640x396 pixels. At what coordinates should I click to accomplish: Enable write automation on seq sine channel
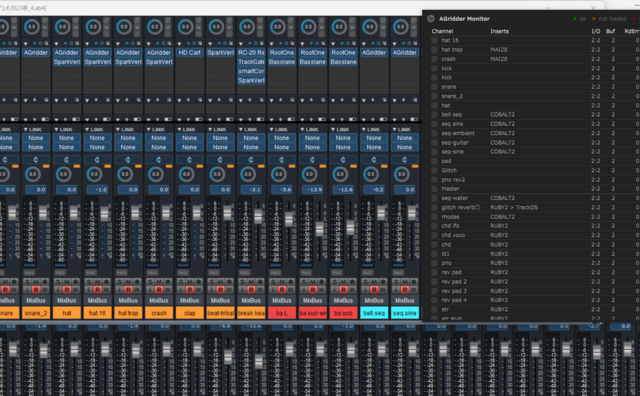click(x=413, y=289)
